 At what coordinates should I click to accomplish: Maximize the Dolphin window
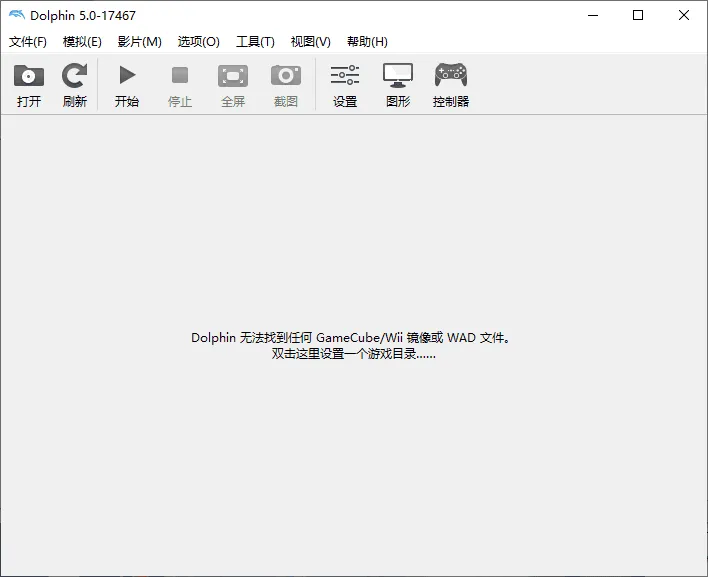(638, 15)
